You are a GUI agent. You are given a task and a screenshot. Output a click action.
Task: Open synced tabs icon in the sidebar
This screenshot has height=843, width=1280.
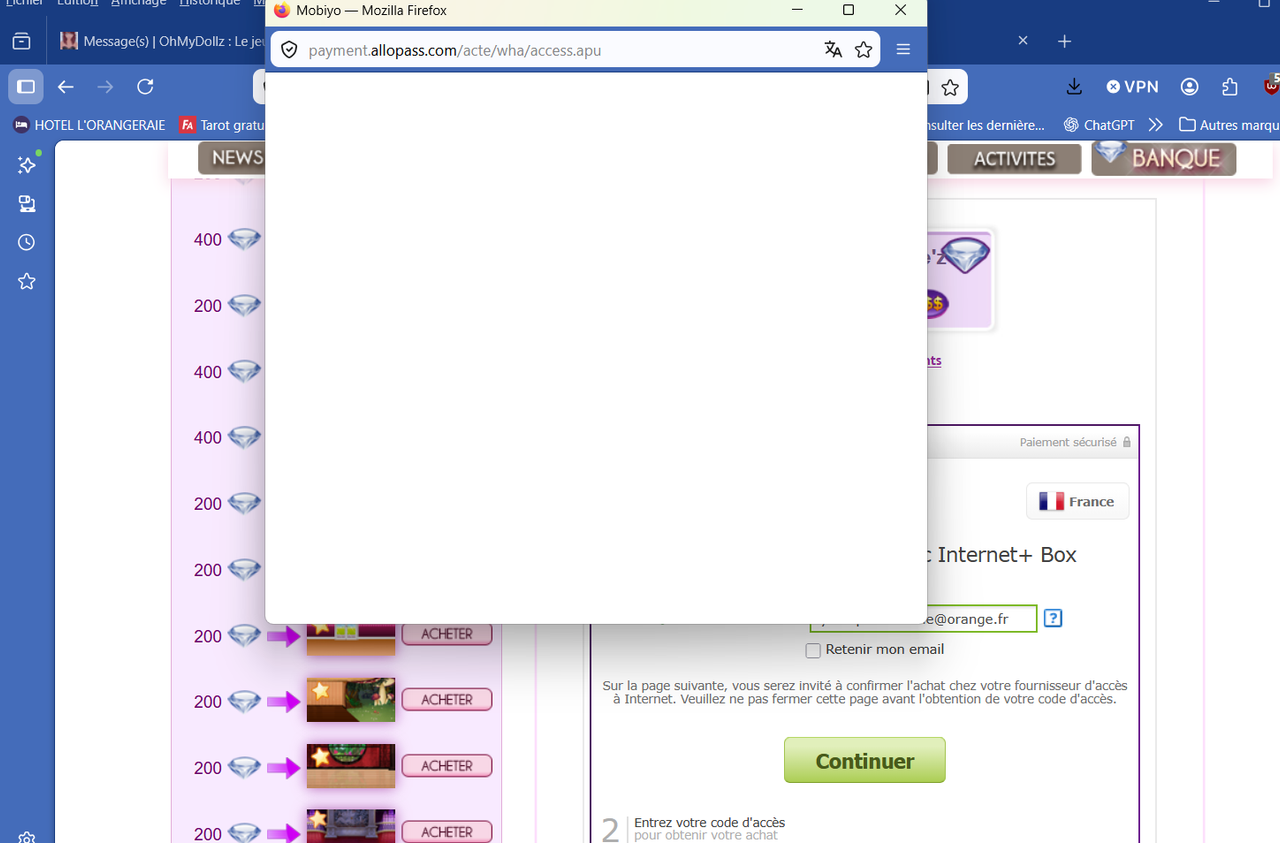[27, 204]
